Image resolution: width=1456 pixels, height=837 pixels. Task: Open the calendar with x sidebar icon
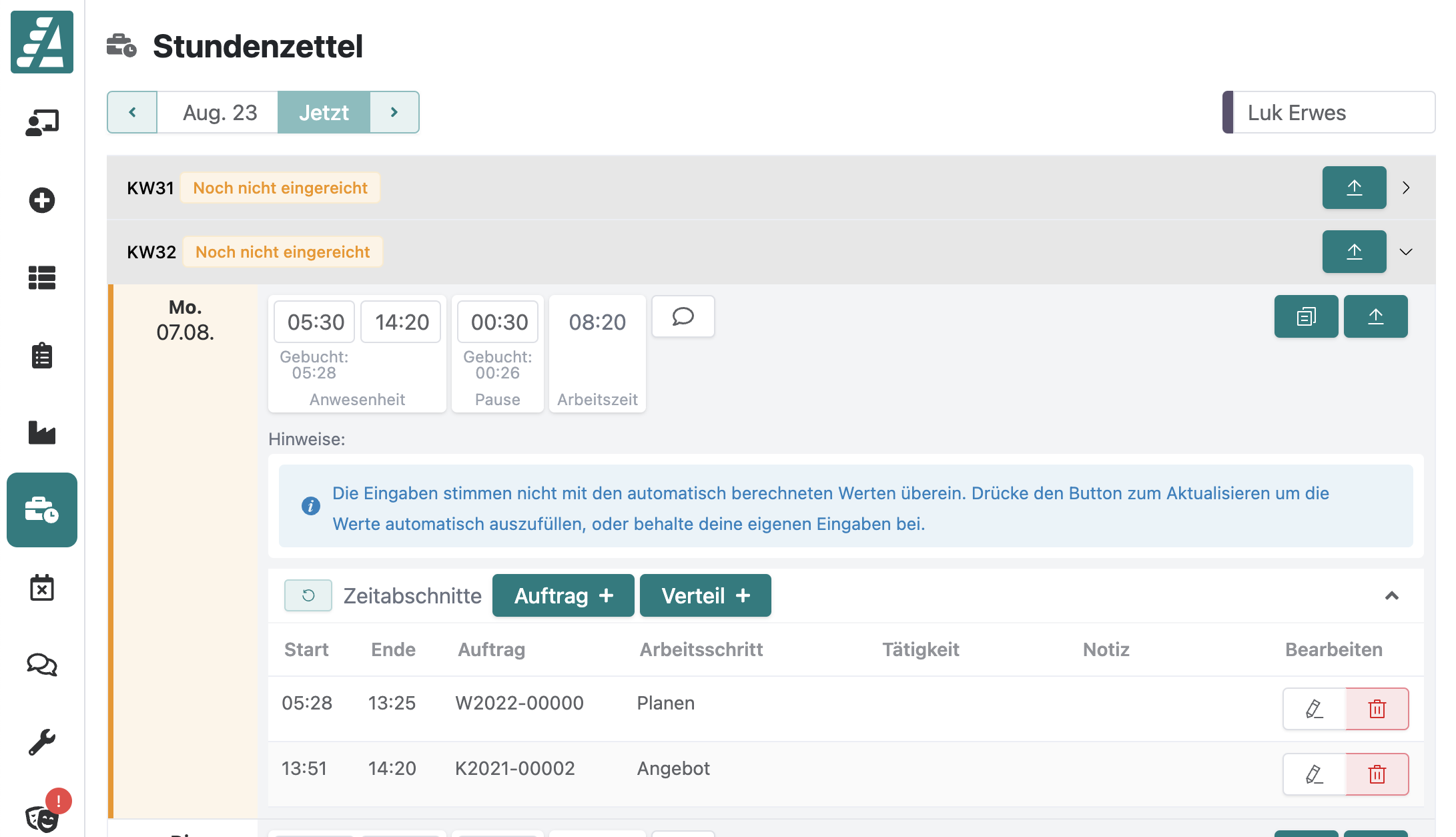[x=42, y=587]
